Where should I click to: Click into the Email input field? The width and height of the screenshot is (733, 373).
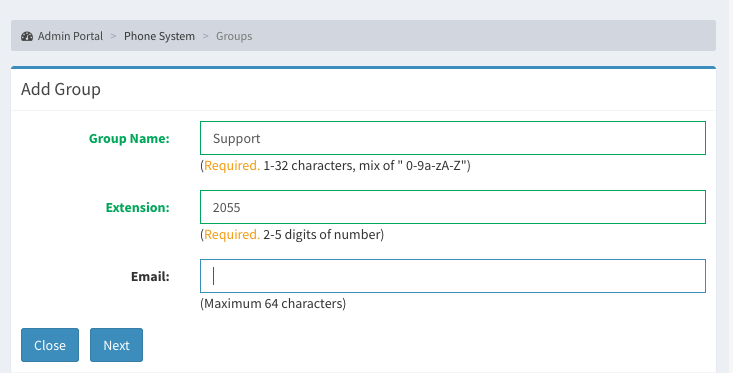point(453,276)
